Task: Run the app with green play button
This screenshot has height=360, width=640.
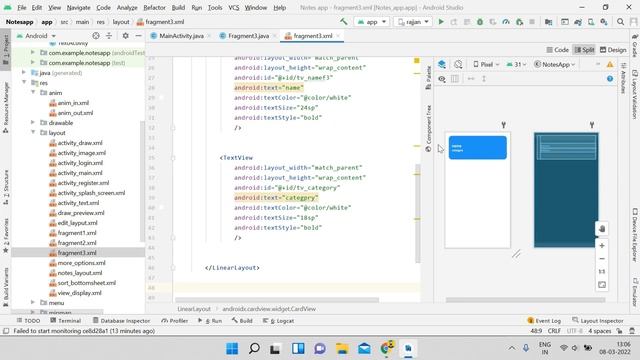Action: coord(441,22)
